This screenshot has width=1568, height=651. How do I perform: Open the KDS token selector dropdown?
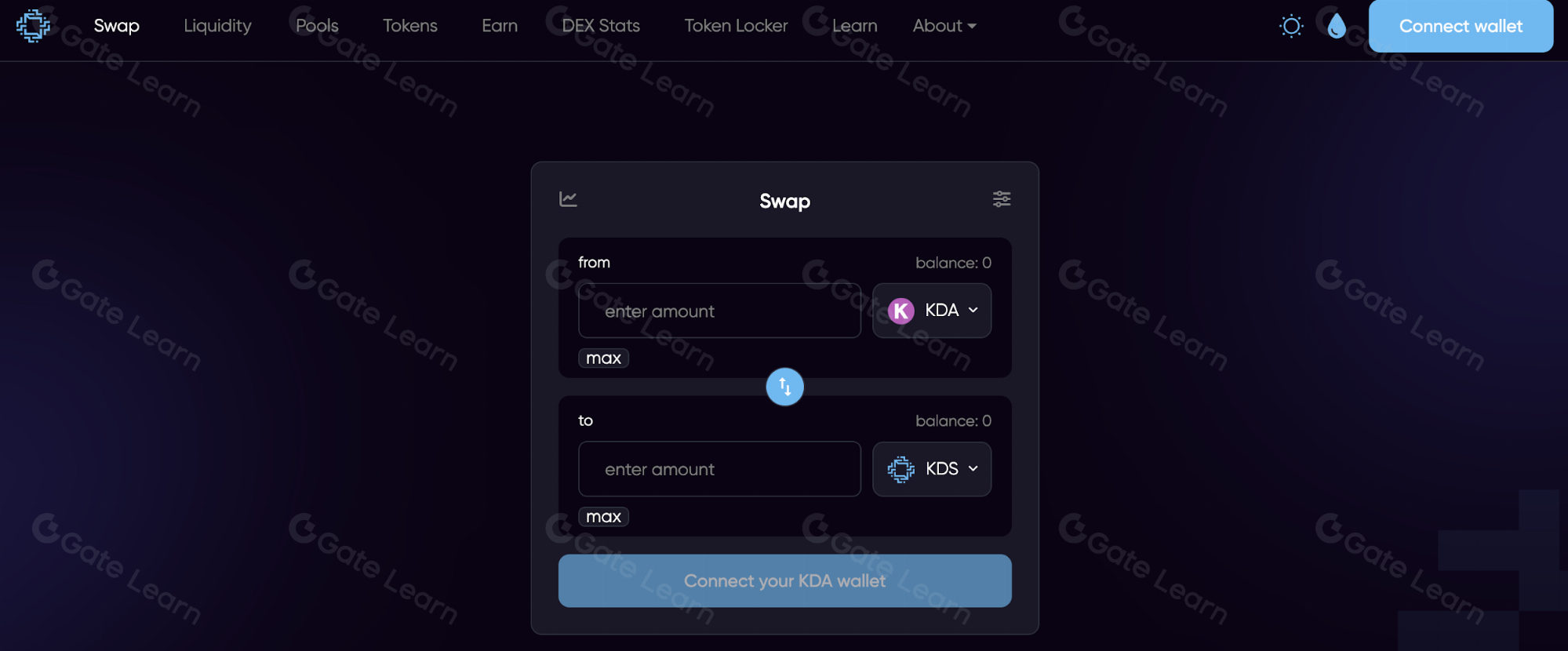pos(932,469)
